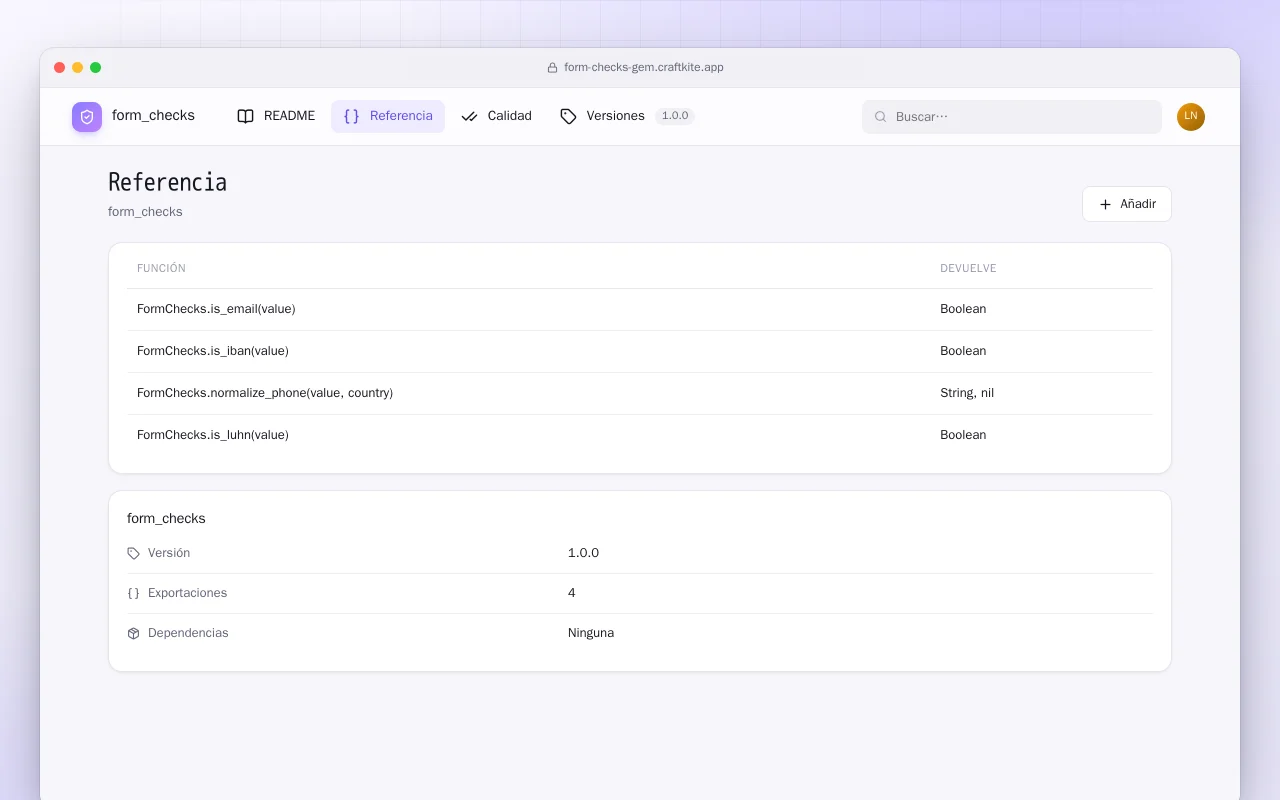Click the form_checks details card title
Image resolution: width=1280 pixels, height=800 pixels.
pyautogui.click(x=166, y=518)
